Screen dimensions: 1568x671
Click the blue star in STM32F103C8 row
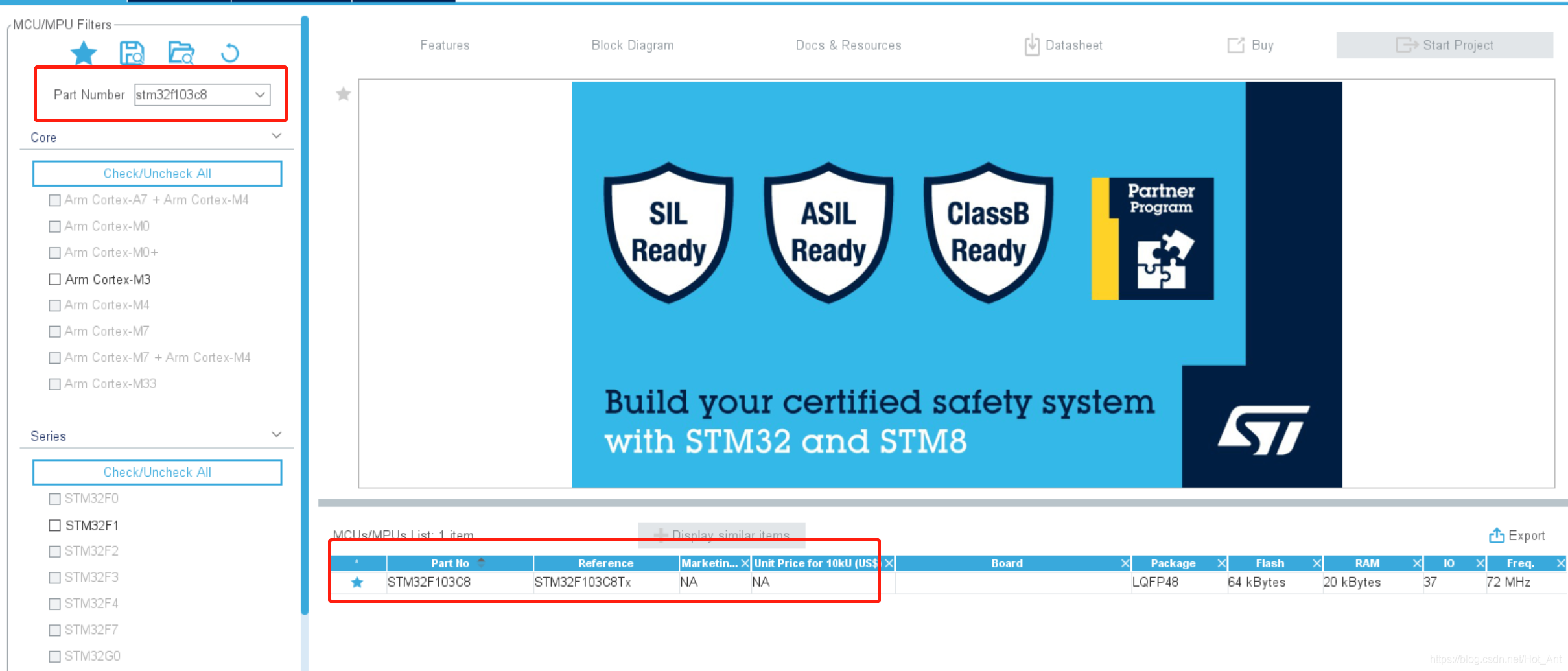pyautogui.click(x=357, y=582)
